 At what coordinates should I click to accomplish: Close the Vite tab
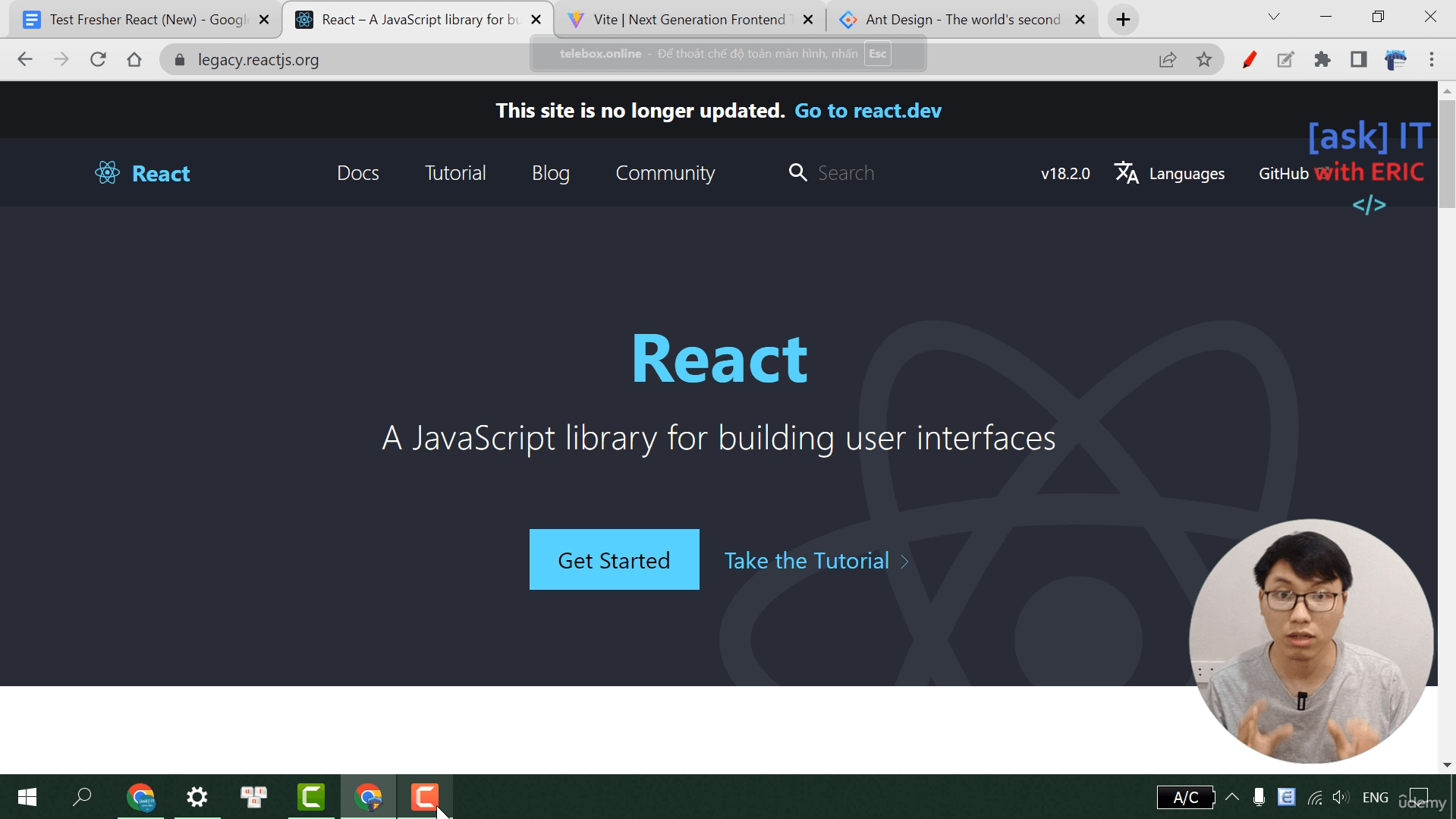808,20
